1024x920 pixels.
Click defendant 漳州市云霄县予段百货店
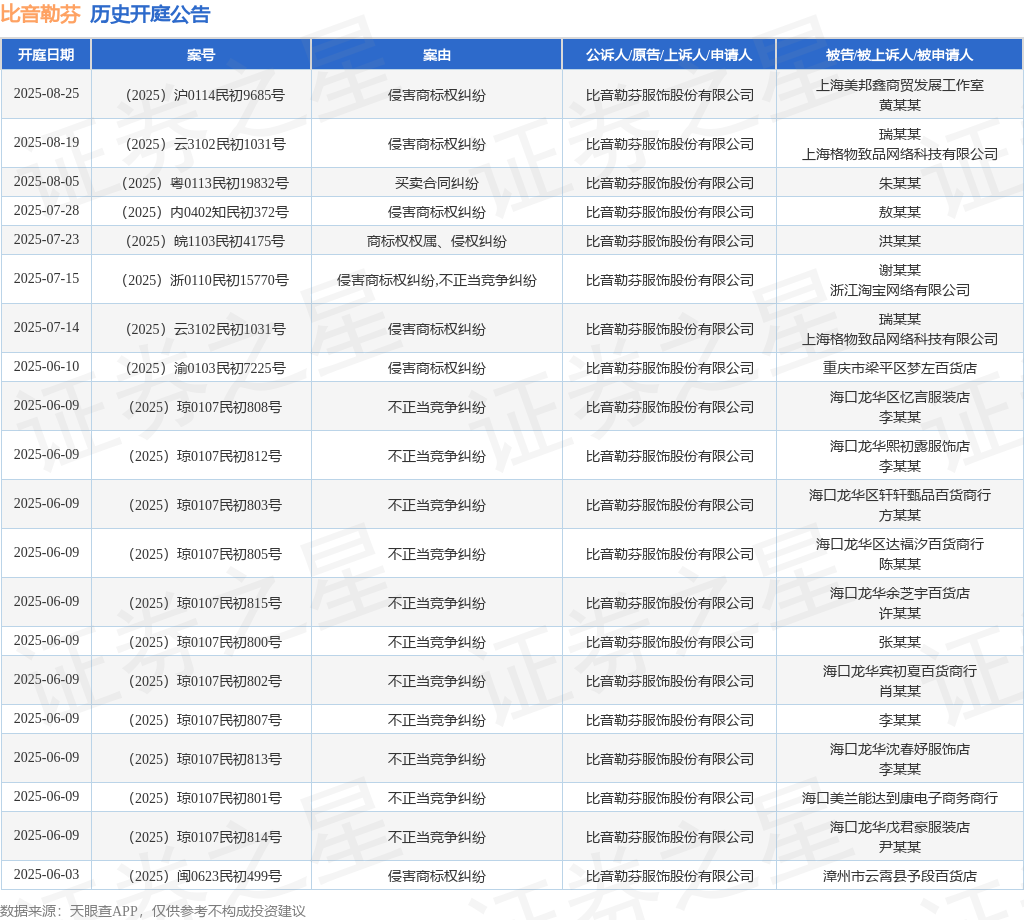coord(900,877)
